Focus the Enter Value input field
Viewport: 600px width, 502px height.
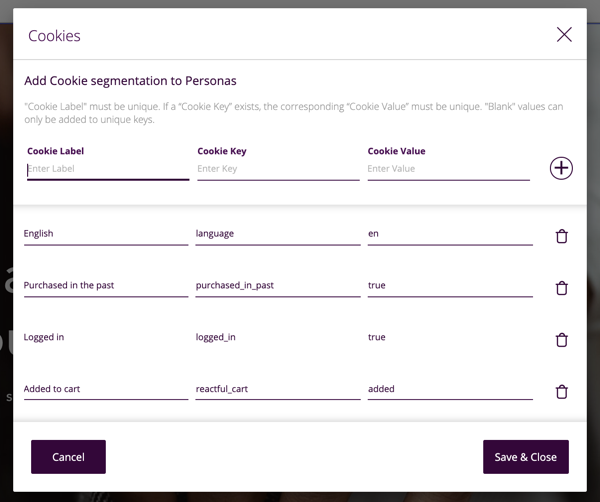[x=448, y=169]
